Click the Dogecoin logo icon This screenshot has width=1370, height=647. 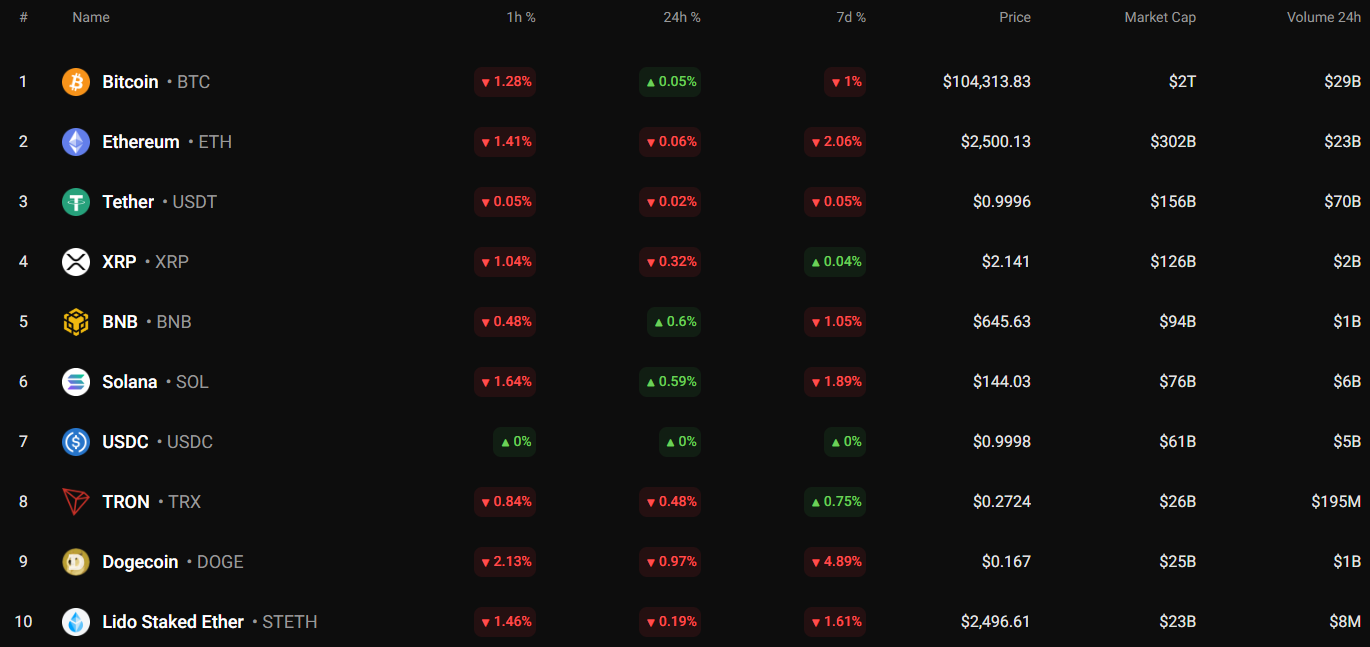[76, 562]
